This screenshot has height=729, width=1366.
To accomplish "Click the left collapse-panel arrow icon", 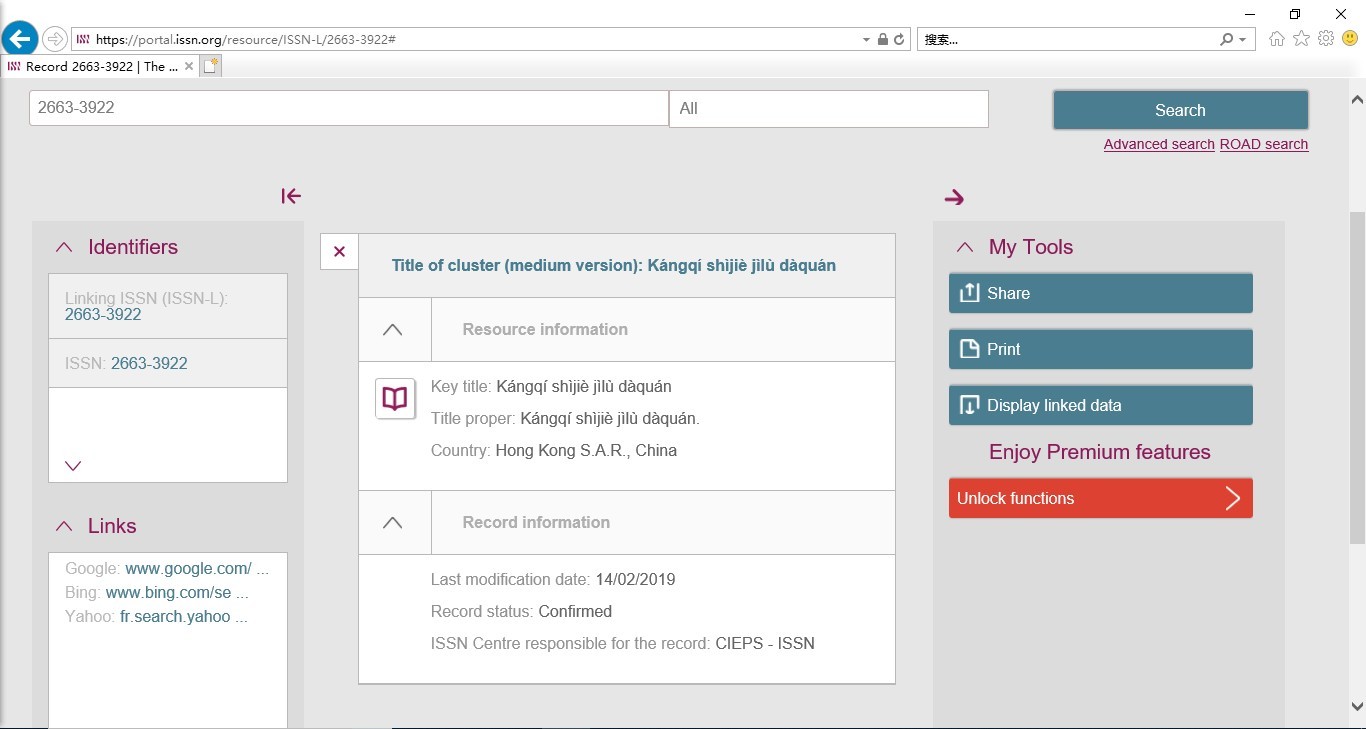I will (x=291, y=196).
